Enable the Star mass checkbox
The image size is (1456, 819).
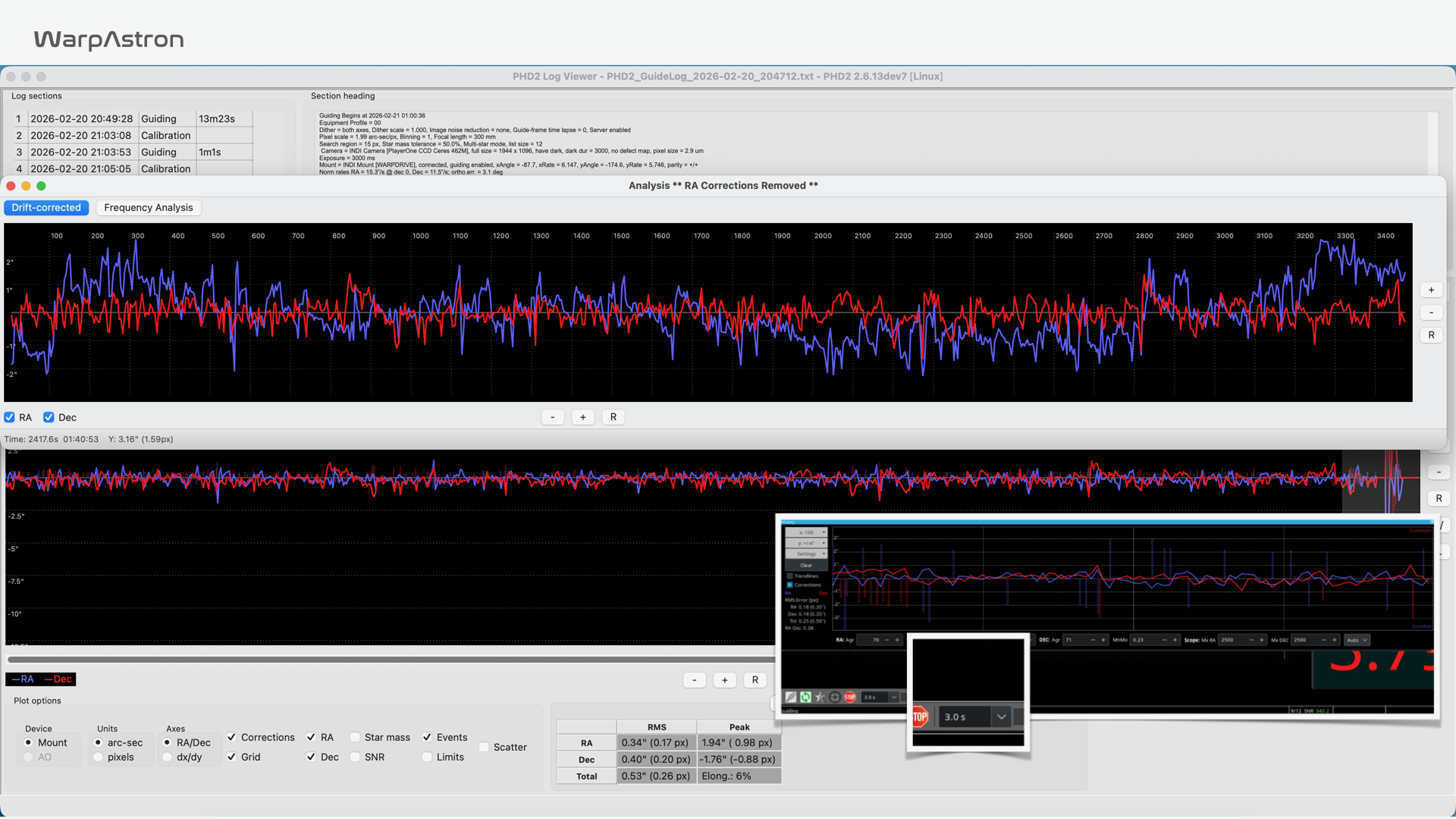tap(355, 737)
